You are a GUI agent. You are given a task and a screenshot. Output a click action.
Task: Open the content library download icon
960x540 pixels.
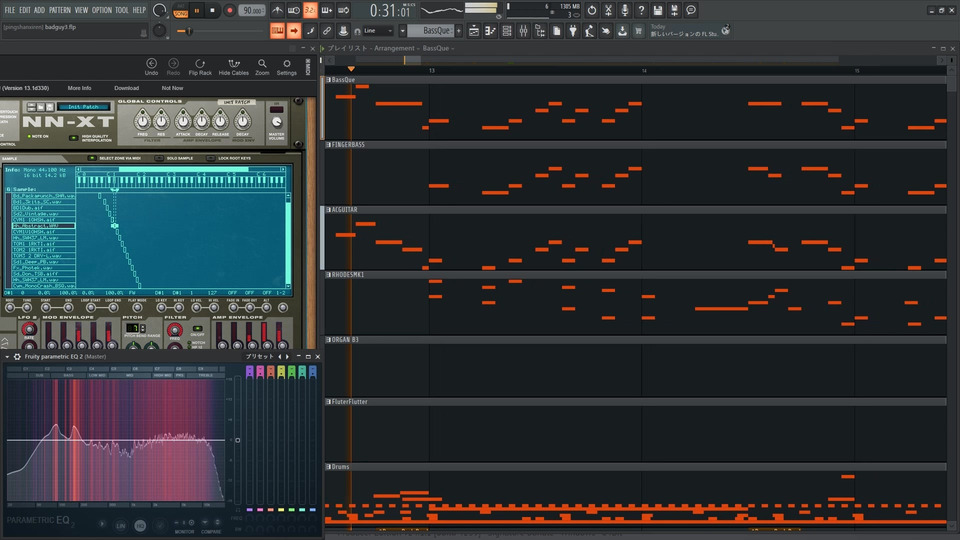(623, 31)
